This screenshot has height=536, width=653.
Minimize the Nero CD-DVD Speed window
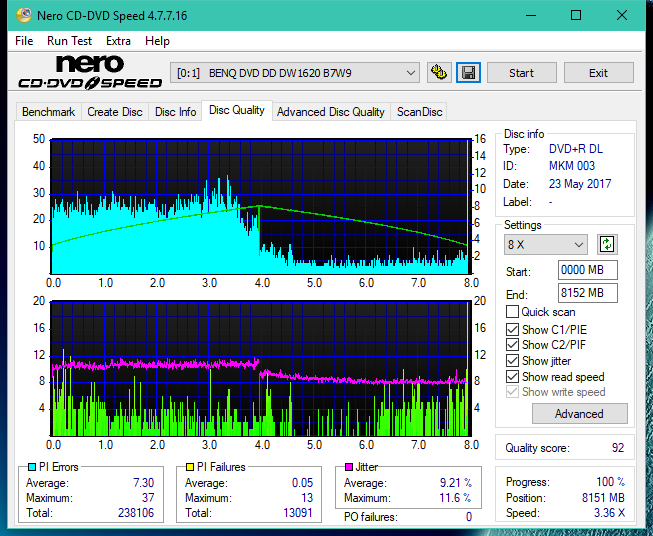(x=531, y=15)
